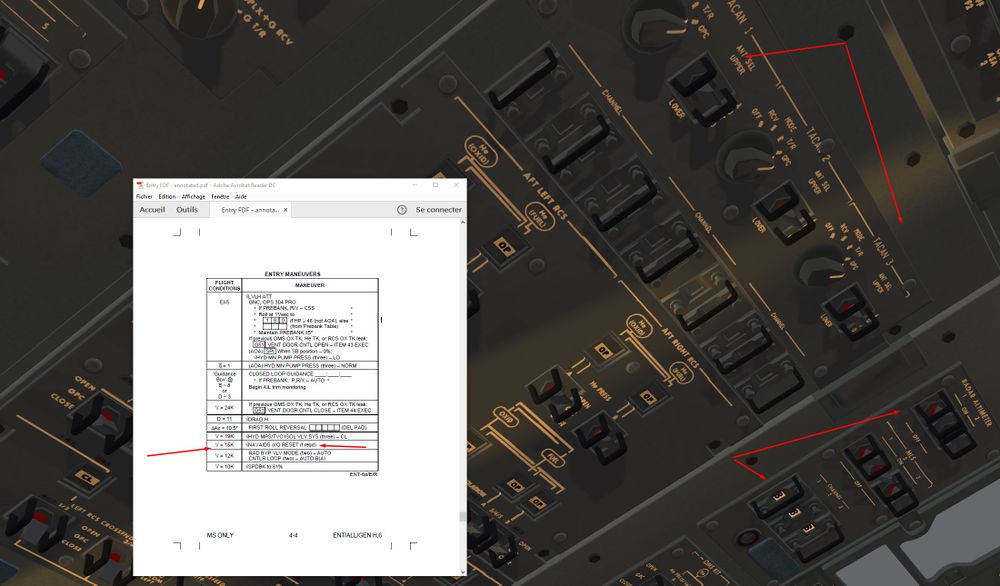Click the scroll down arrow in Acrobat

(x=463, y=572)
